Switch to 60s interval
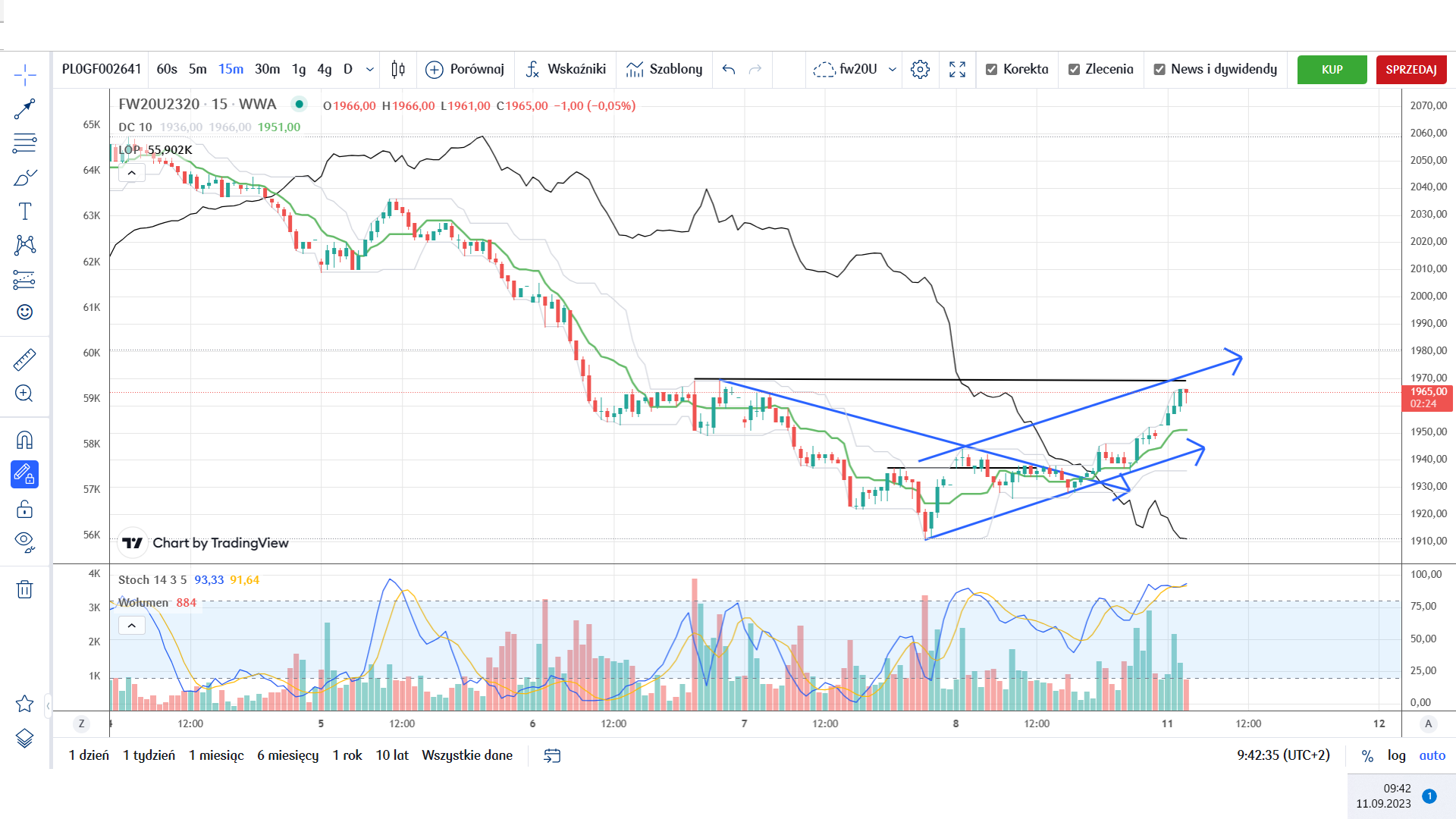 (x=167, y=69)
